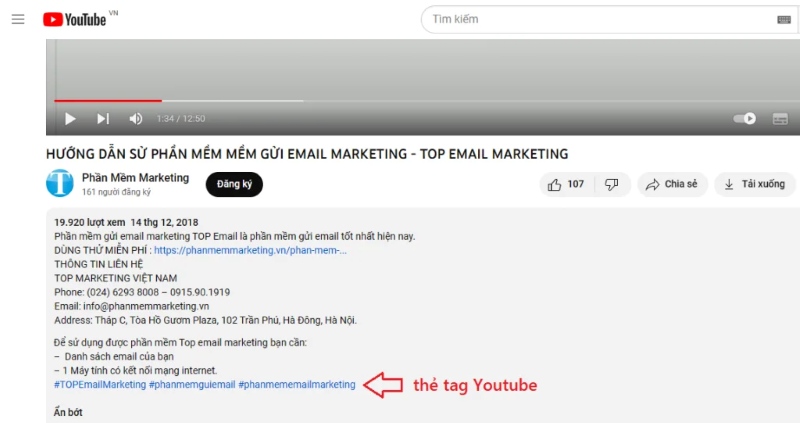Viewport: 800px width, 423px height.
Task: Click TOP MARKETING VIỆT NAM text
Action: point(116,278)
